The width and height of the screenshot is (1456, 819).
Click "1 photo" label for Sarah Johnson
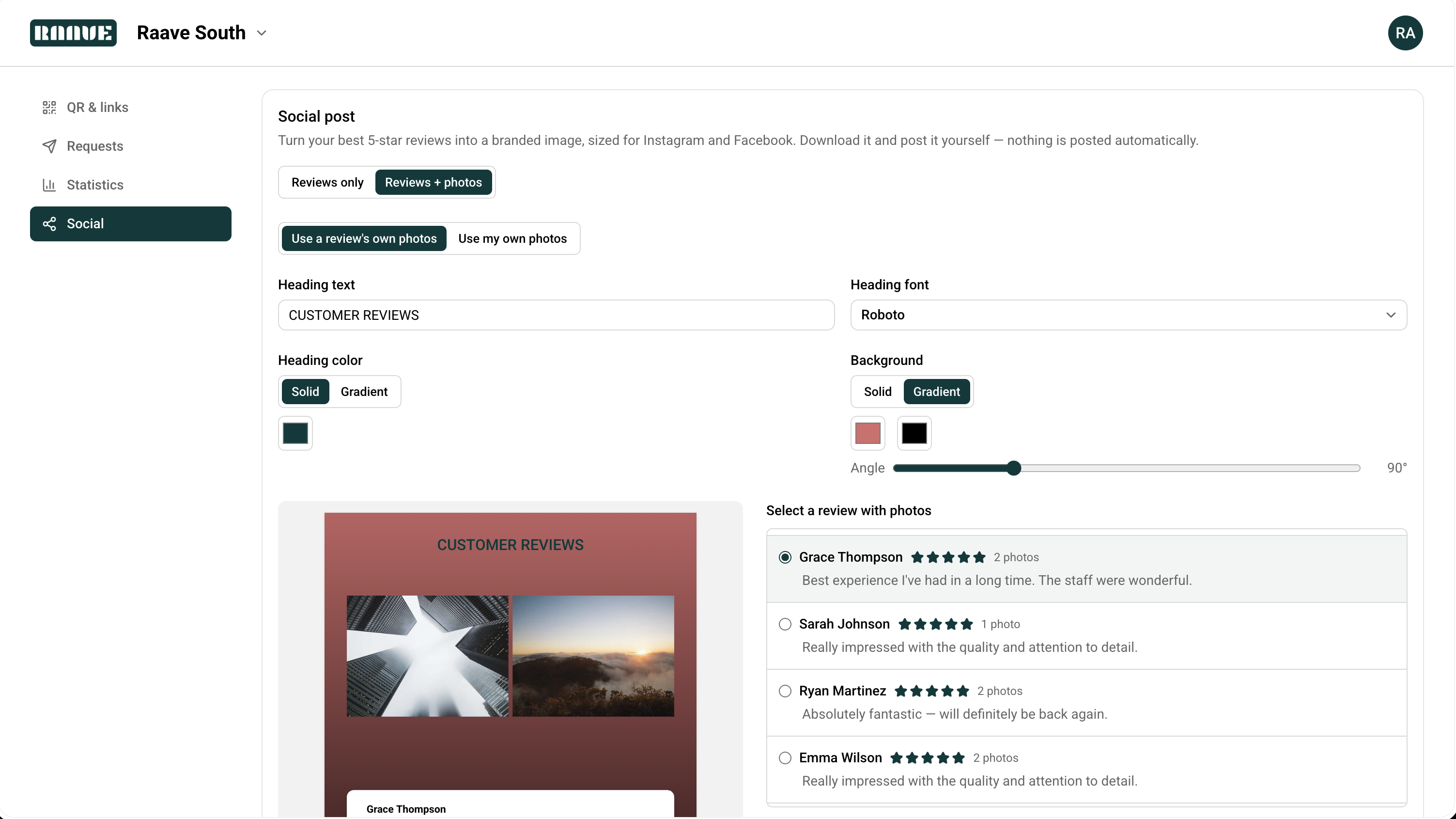pos(1000,624)
